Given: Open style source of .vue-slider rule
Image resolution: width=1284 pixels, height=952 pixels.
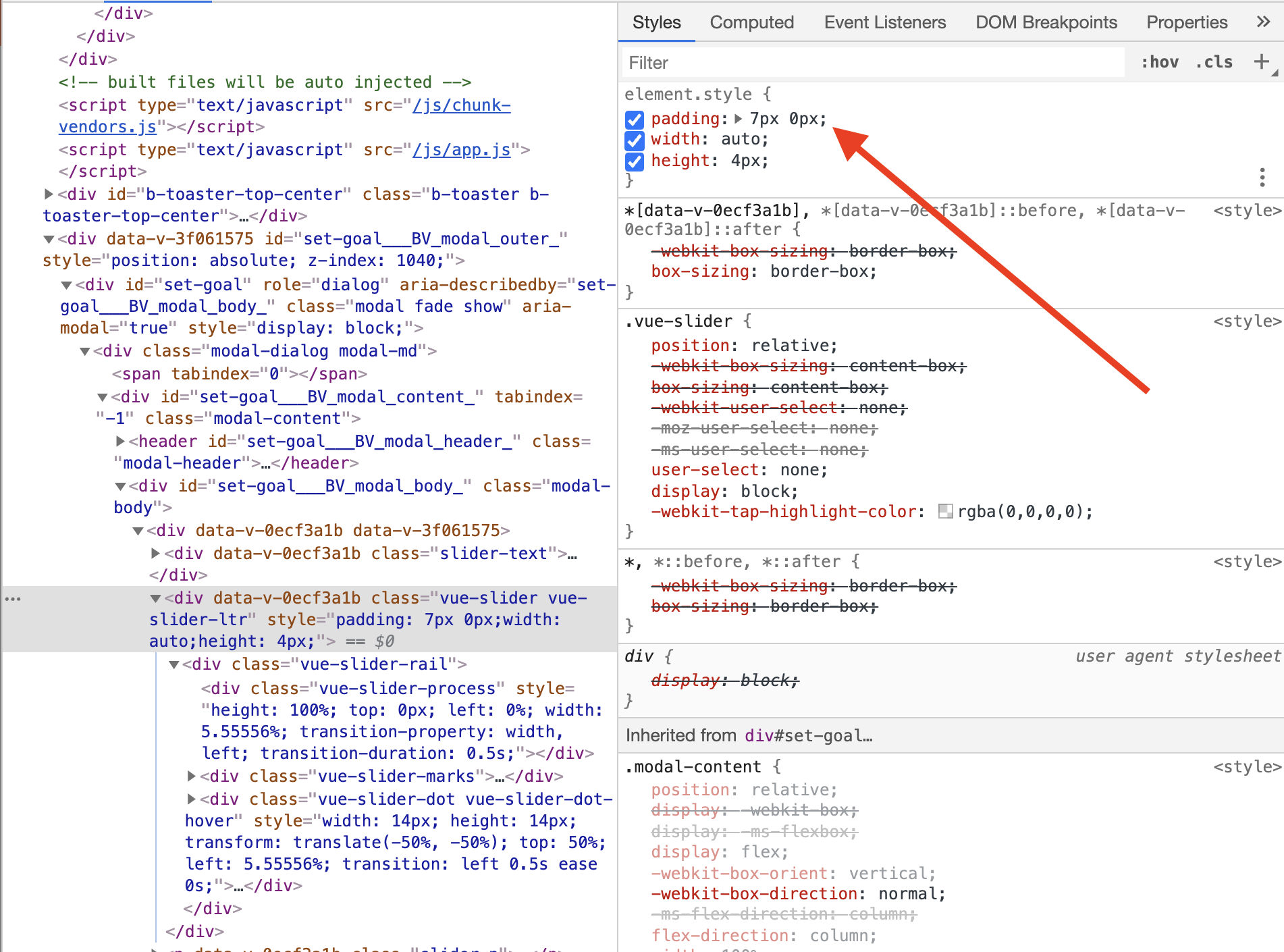Looking at the screenshot, I should click(x=1247, y=321).
